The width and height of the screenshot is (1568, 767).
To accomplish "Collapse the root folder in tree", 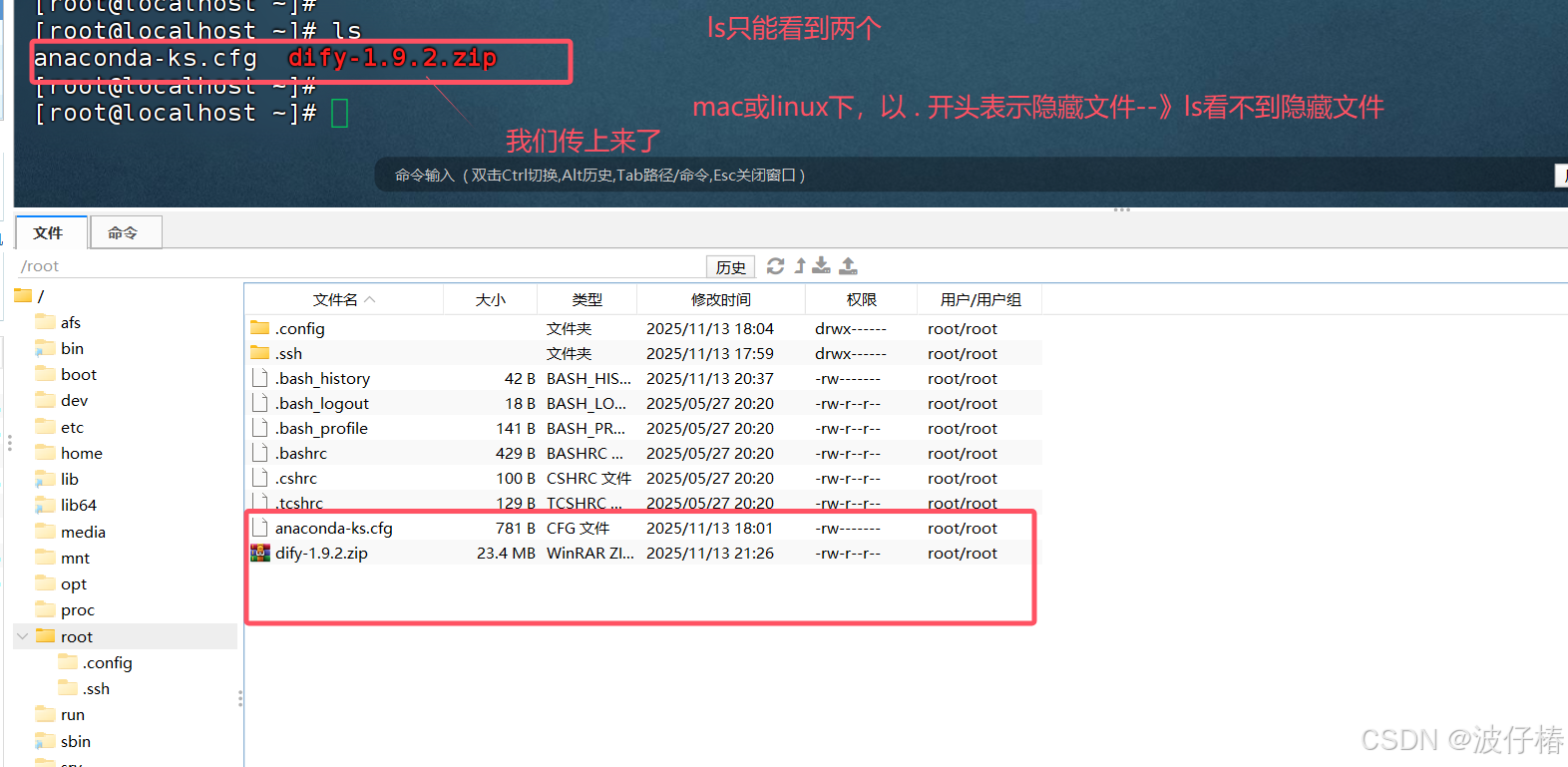I will [23, 636].
